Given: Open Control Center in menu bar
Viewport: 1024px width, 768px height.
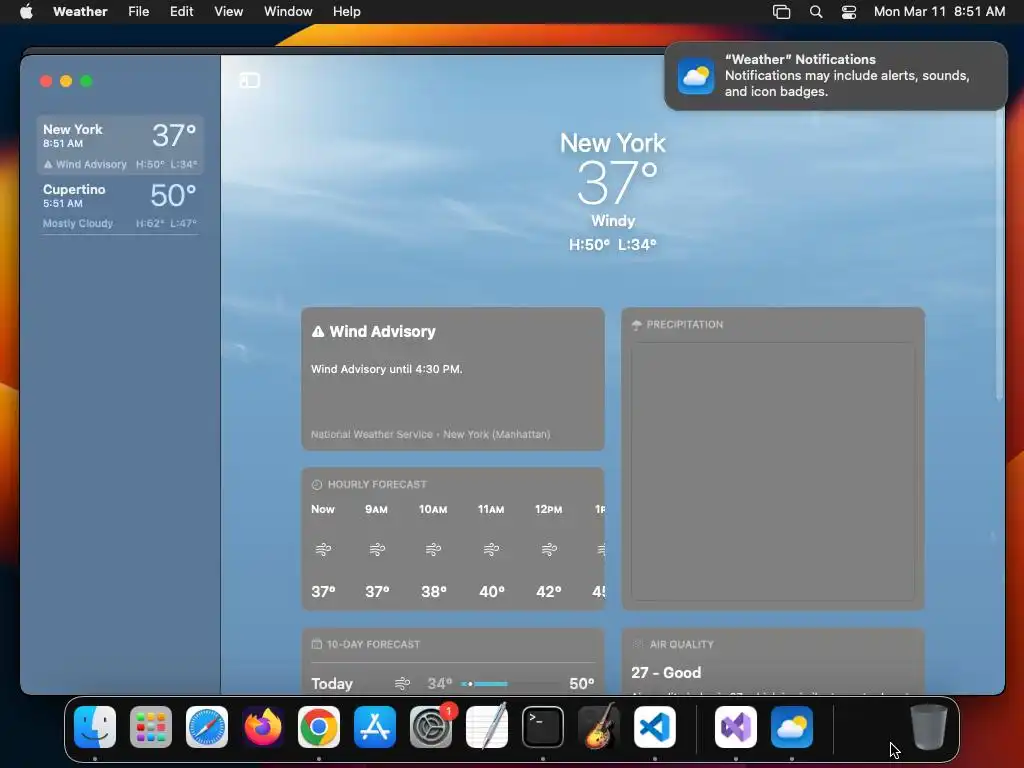Looking at the screenshot, I should point(849,12).
